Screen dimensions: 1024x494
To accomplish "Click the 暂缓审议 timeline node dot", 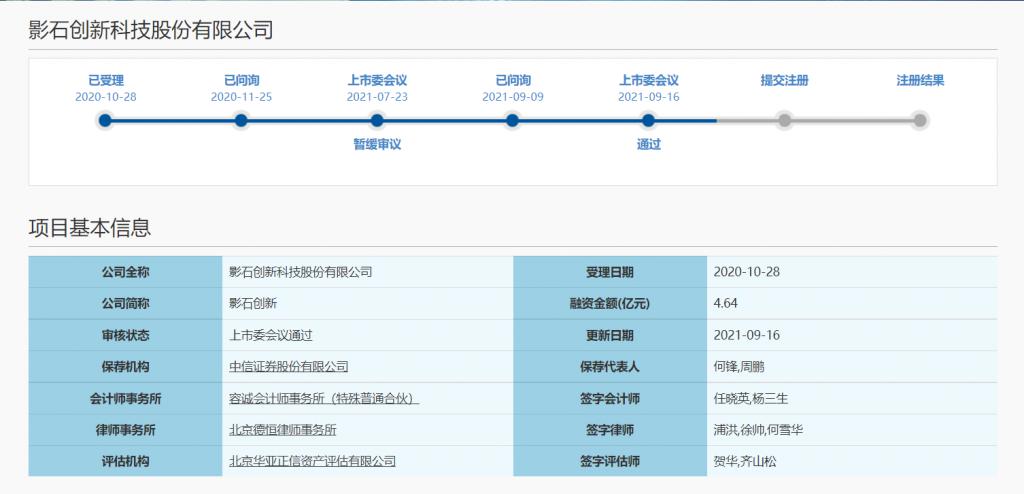I will click(377, 120).
